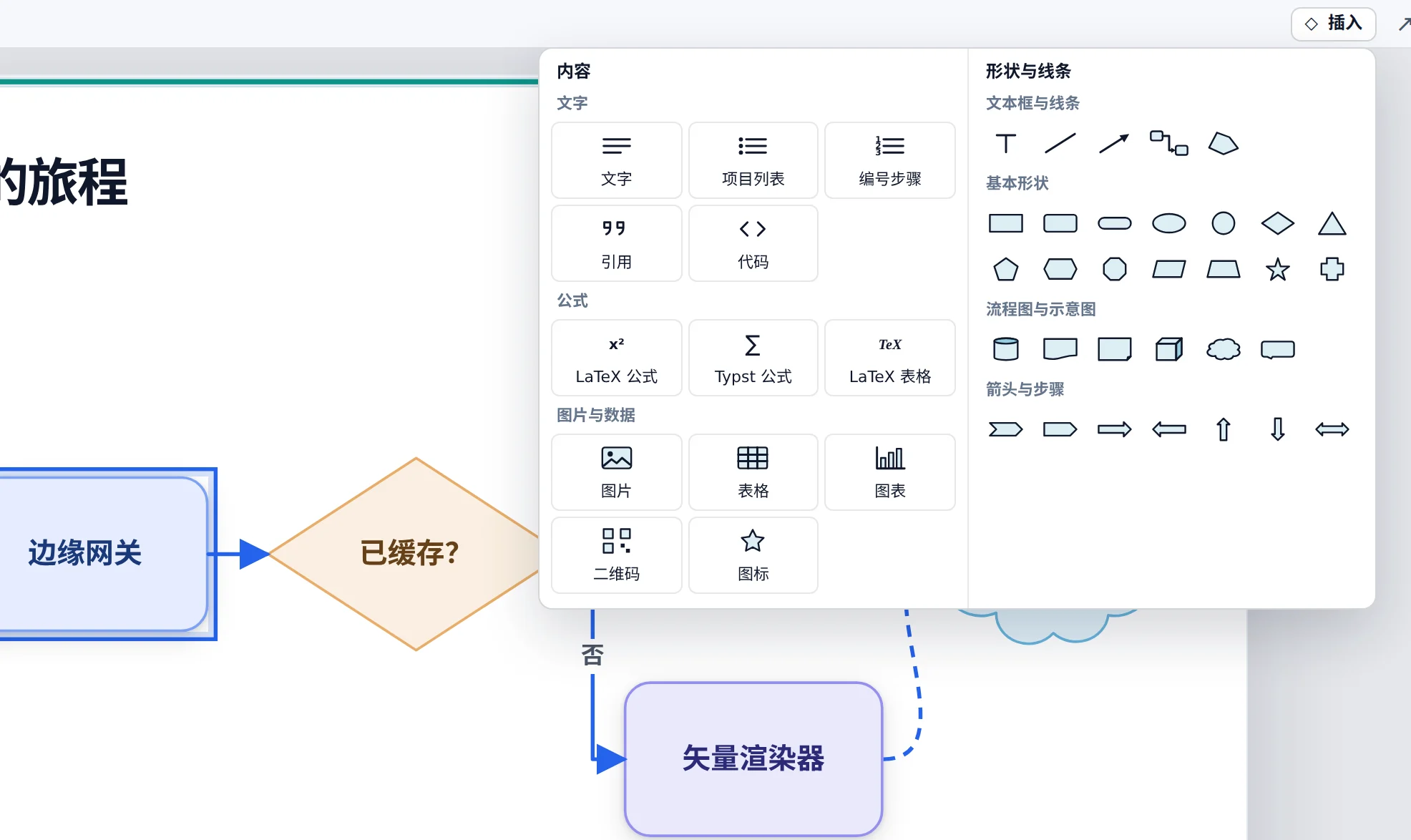Choose the rounded rectangle shape
This screenshot has width=1411, height=840.
1060,224
